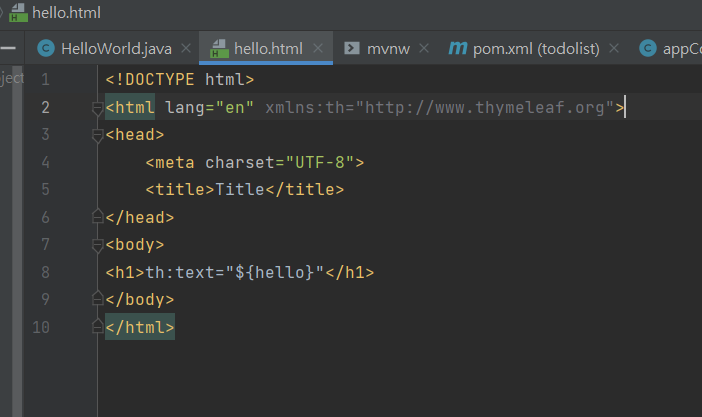The image size is (702, 417).
Task: Close the HelloWorld.java tab
Action: tap(187, 48)
